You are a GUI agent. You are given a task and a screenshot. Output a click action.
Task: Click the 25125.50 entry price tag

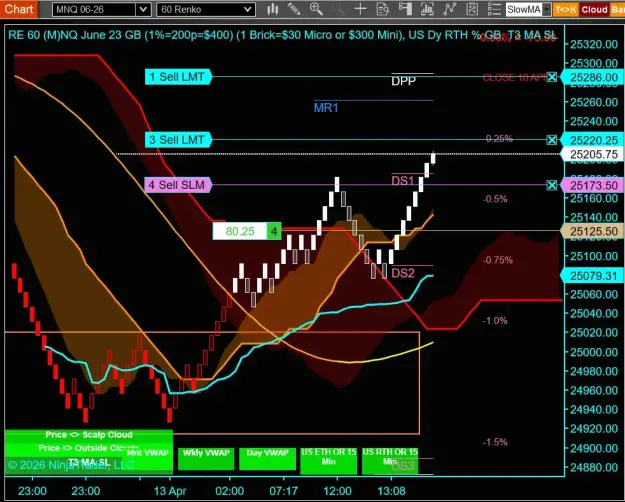[592, 231]
